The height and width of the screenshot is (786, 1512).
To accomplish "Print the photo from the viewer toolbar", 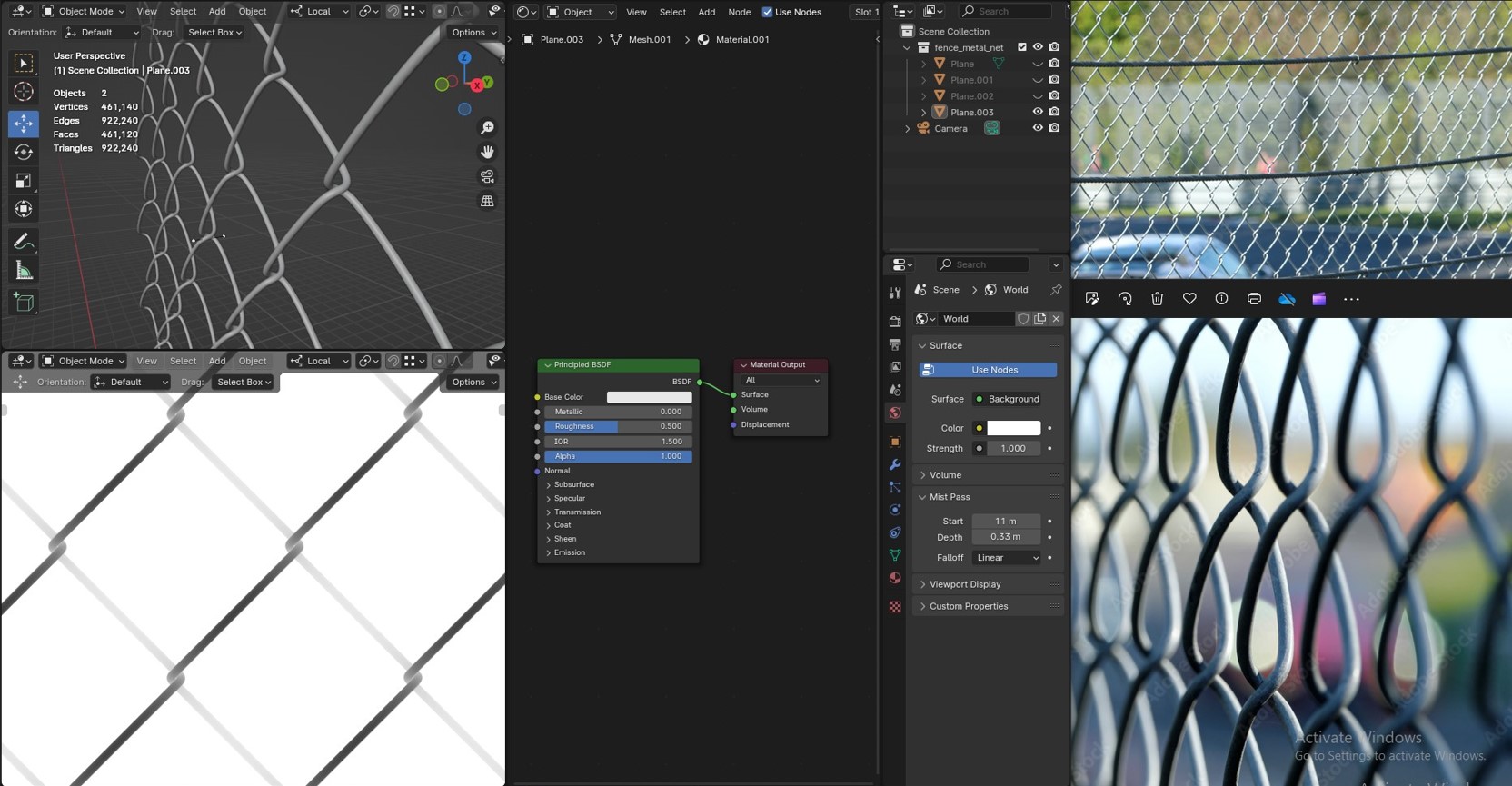I will pyautogui.click(x=1254, y=299).
